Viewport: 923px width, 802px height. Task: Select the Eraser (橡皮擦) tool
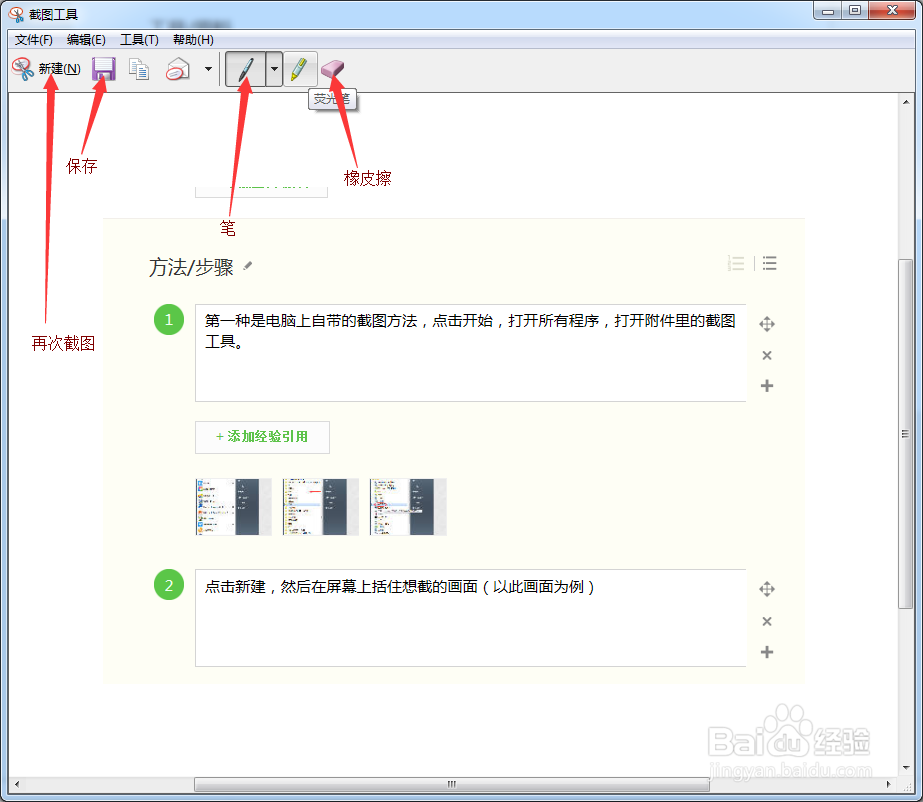pos(332,68)
